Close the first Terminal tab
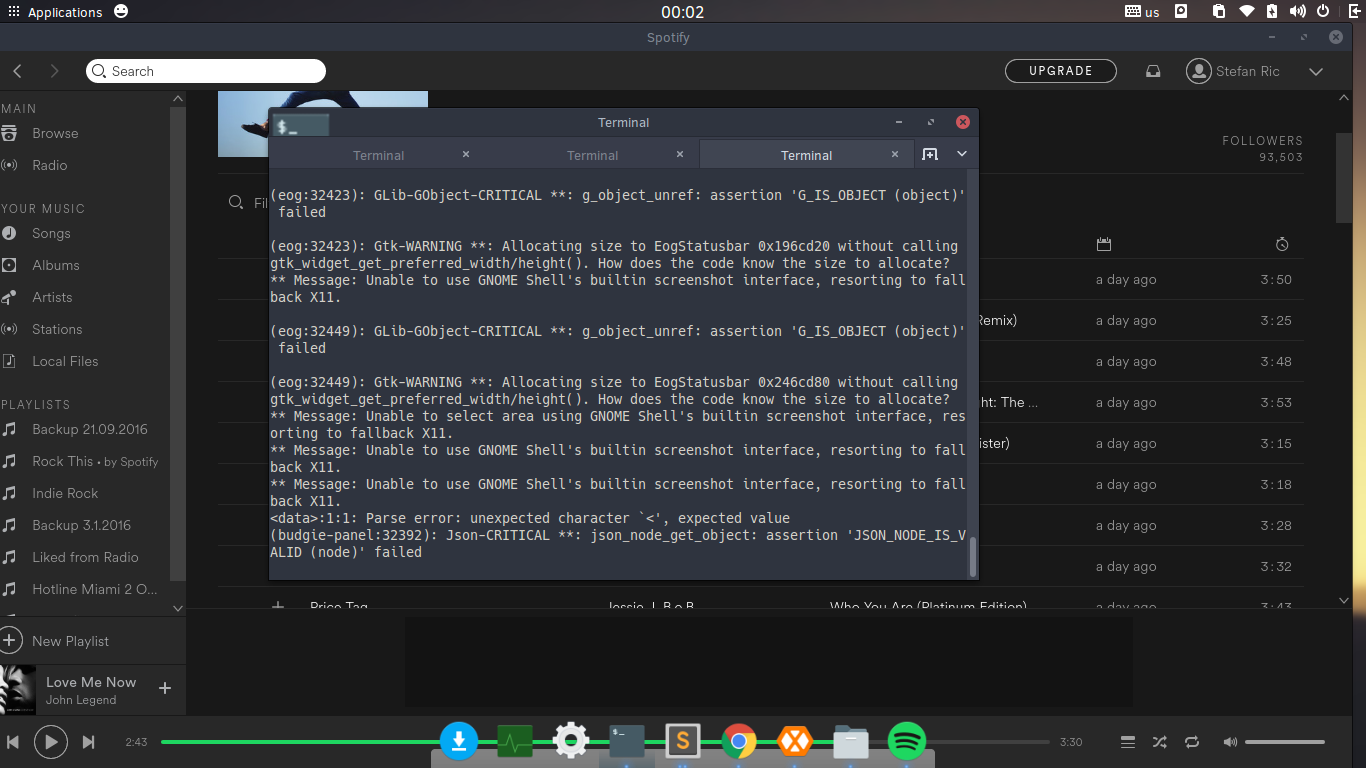The image size is (1366, 768). (466, 154)
